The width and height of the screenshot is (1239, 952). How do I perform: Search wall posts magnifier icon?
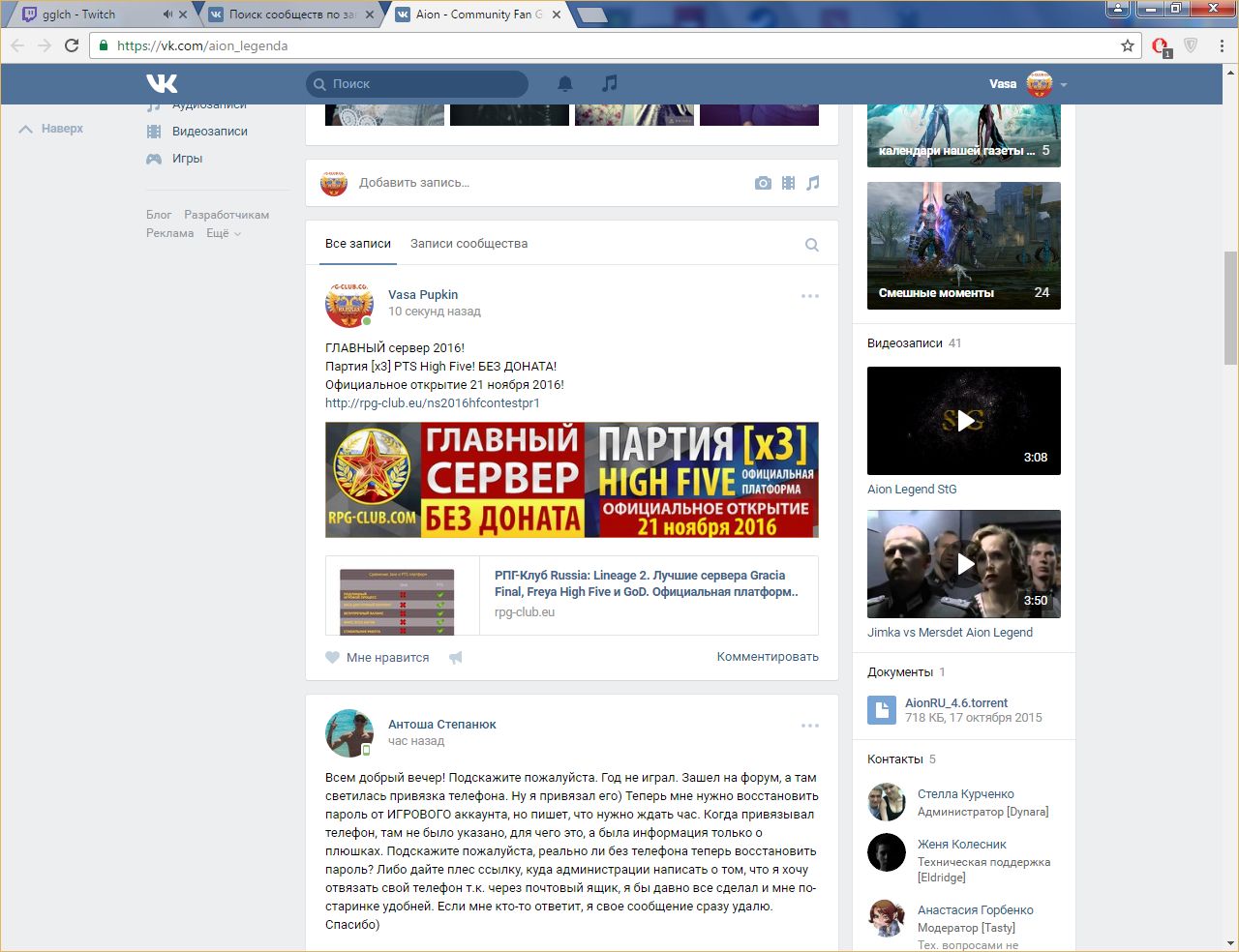click(x=812, y=245)
